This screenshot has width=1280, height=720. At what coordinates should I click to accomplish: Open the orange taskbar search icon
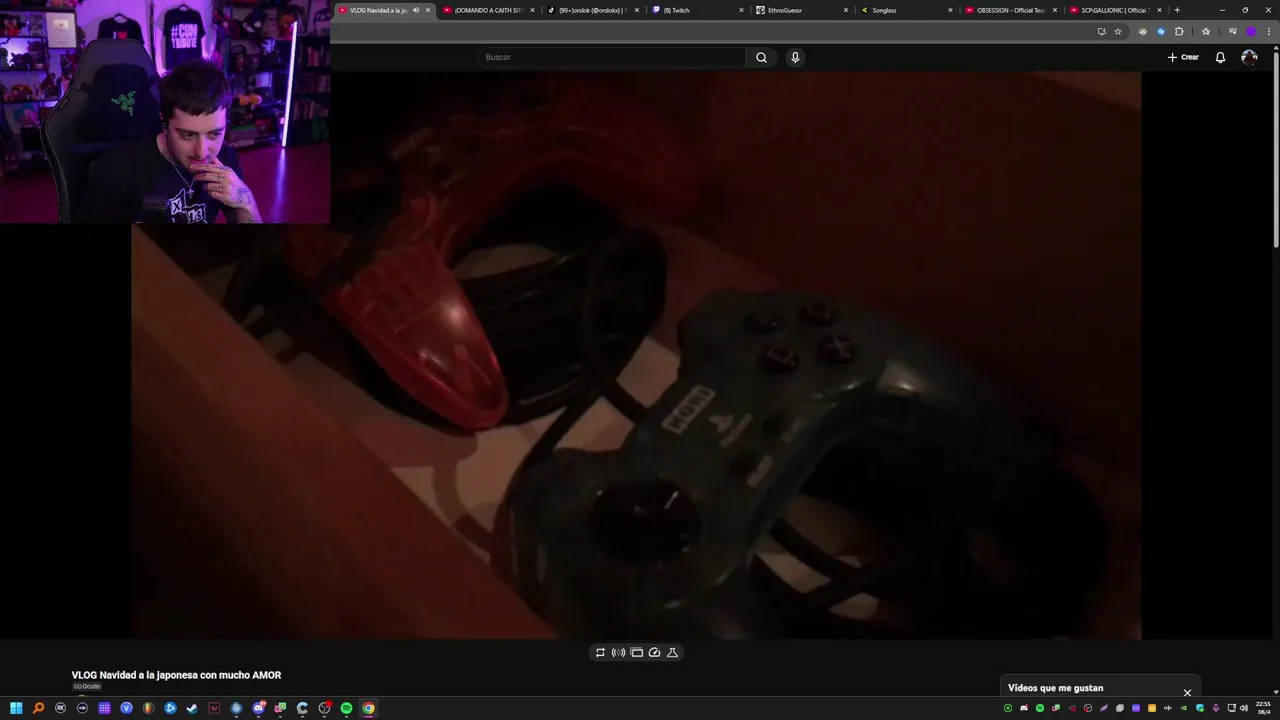38,708
